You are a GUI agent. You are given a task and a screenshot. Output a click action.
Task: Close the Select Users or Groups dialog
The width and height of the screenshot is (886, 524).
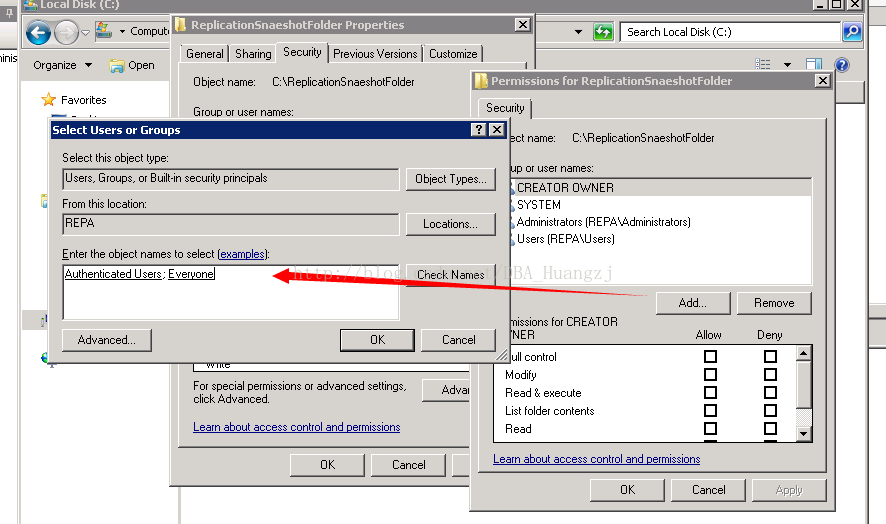[x=496, y=129]
